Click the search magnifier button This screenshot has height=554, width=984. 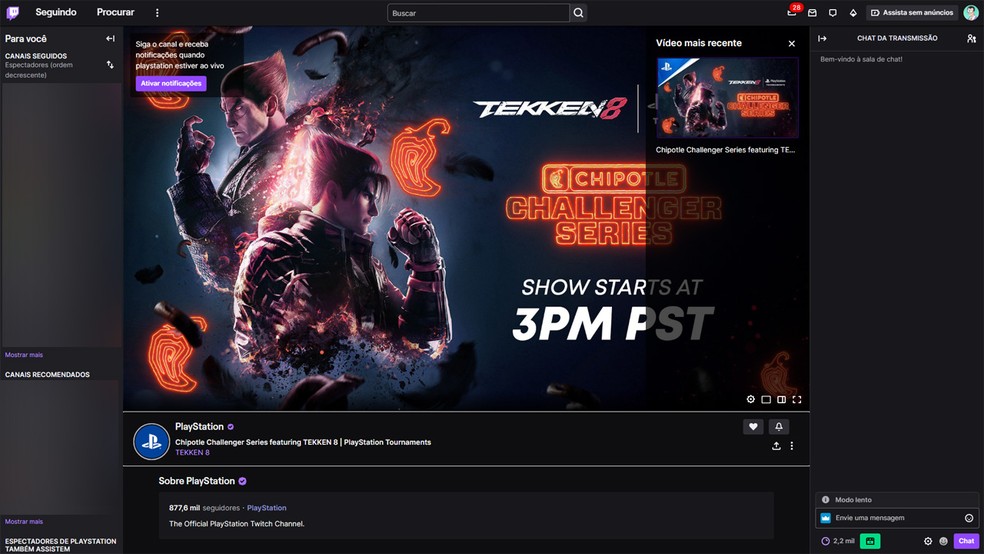tap(579, 13)
